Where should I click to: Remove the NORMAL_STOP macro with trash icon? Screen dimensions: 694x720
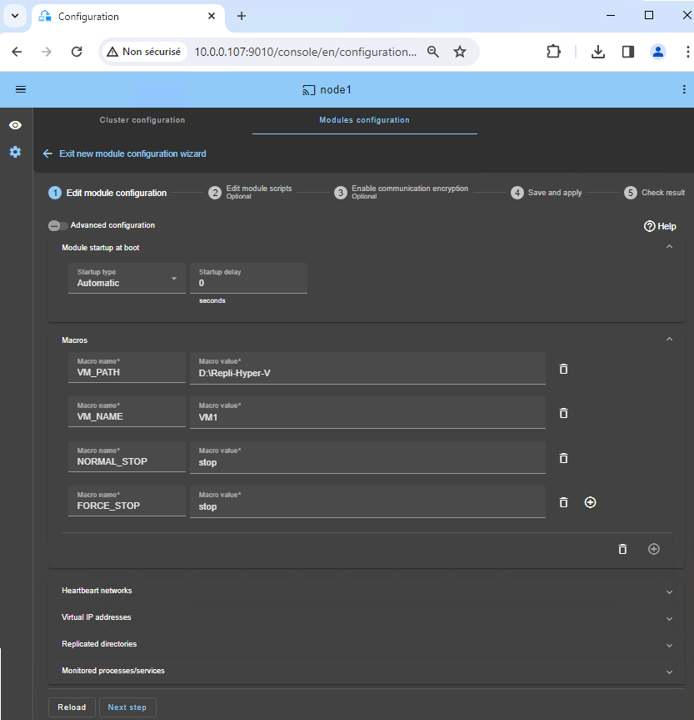point(563,458)
